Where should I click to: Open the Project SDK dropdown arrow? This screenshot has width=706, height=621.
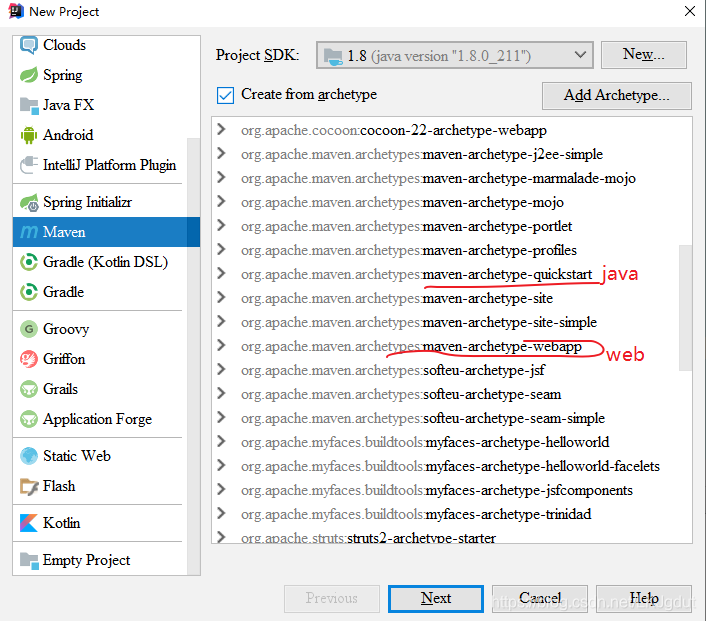[x=580, y=55]
